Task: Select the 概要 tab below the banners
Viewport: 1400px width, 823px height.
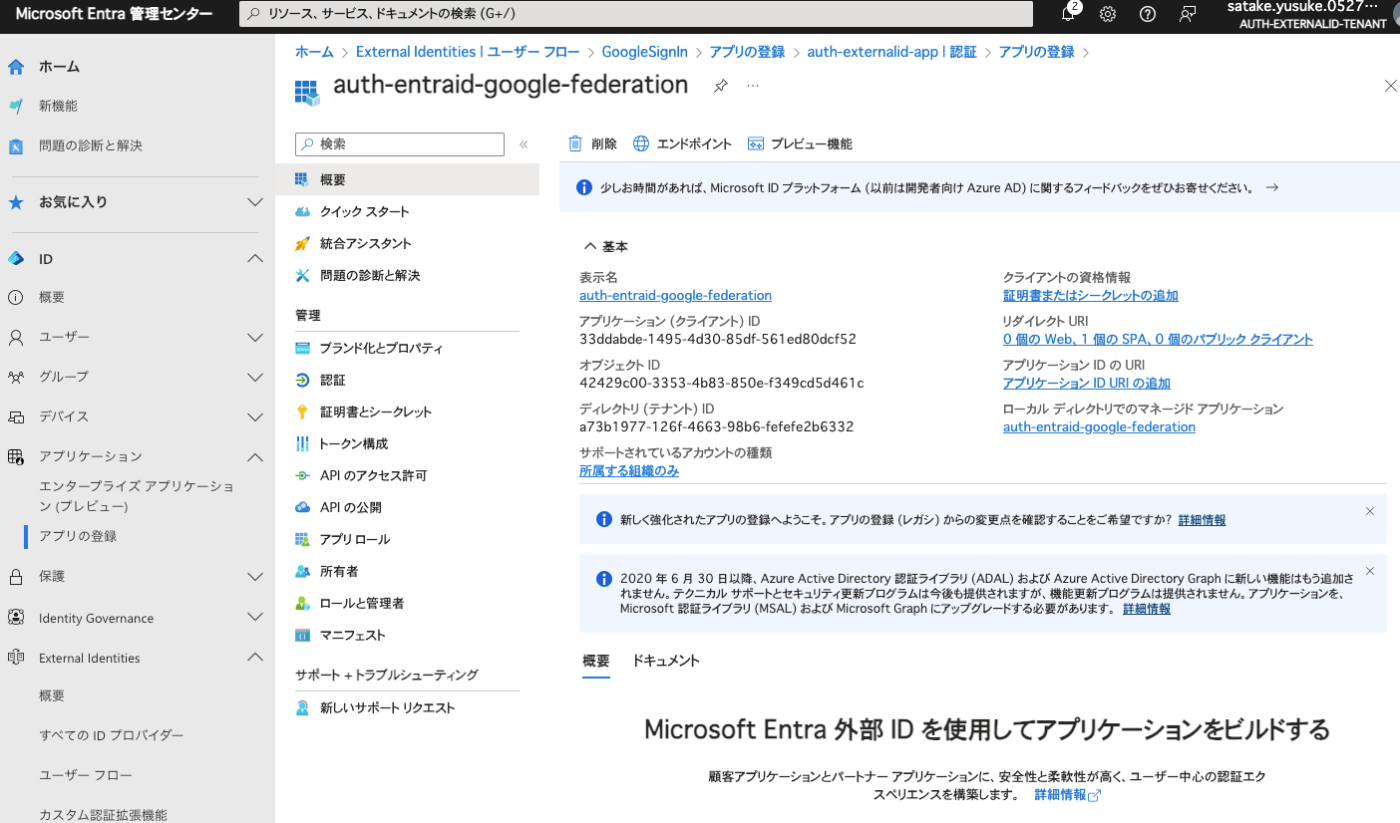Action: click(596, 661)
